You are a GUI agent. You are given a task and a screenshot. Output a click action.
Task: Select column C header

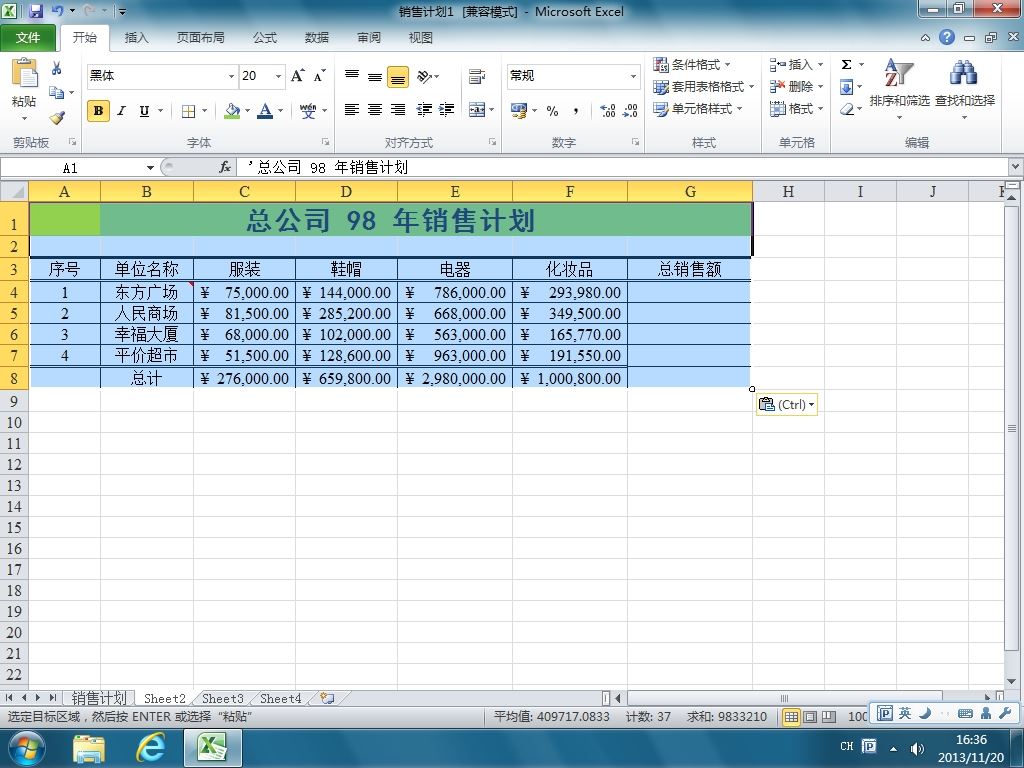[x=244, y=191]
